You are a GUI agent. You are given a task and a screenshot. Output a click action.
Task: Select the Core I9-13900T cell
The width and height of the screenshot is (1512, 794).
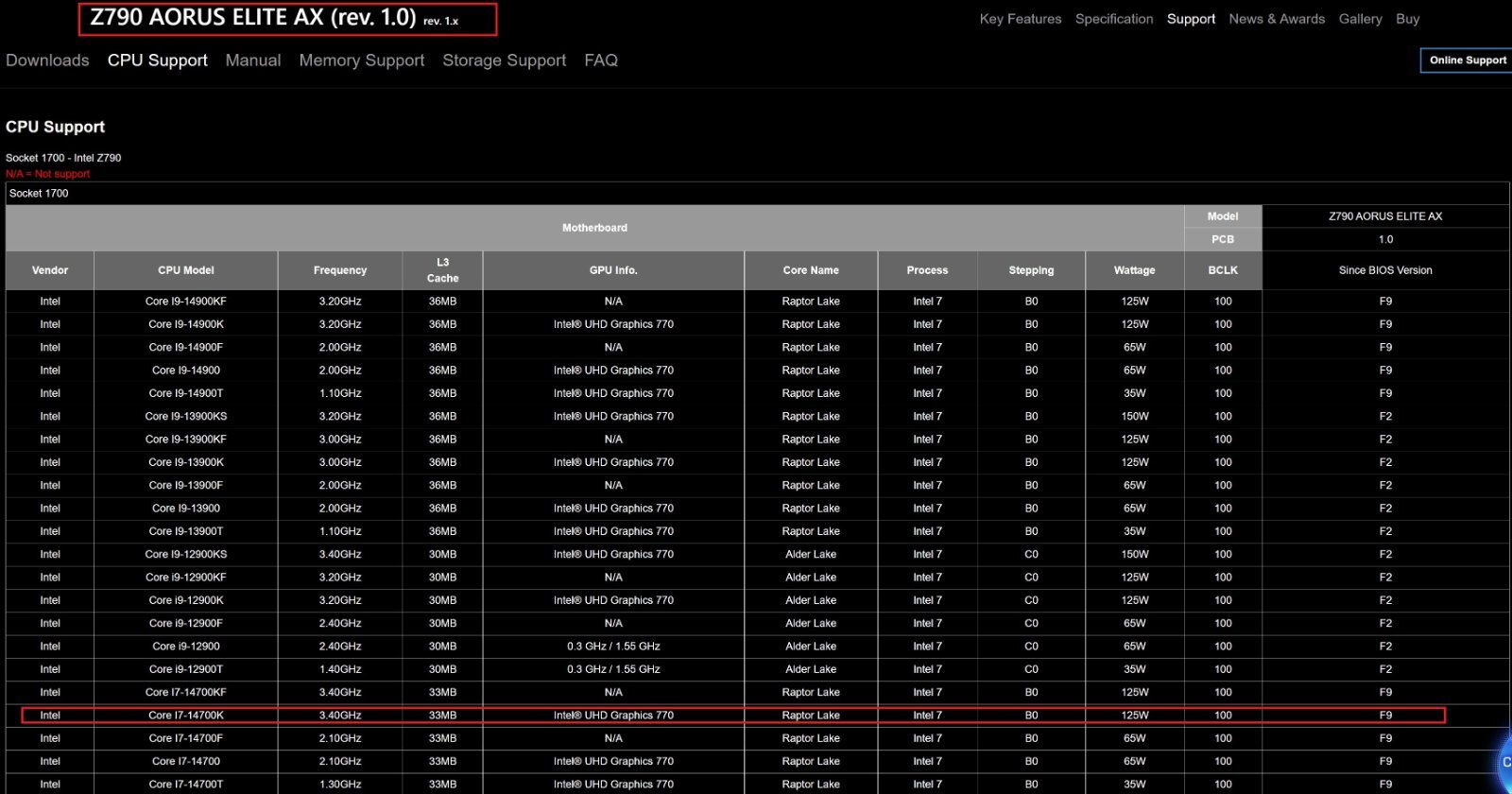click(x=186, y=531)
